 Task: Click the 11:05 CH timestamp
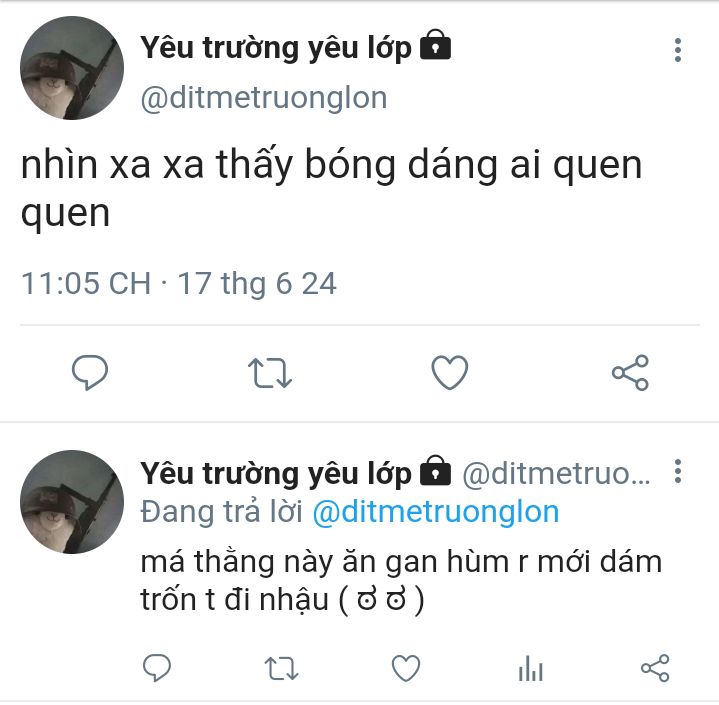[x=86, y=283]
